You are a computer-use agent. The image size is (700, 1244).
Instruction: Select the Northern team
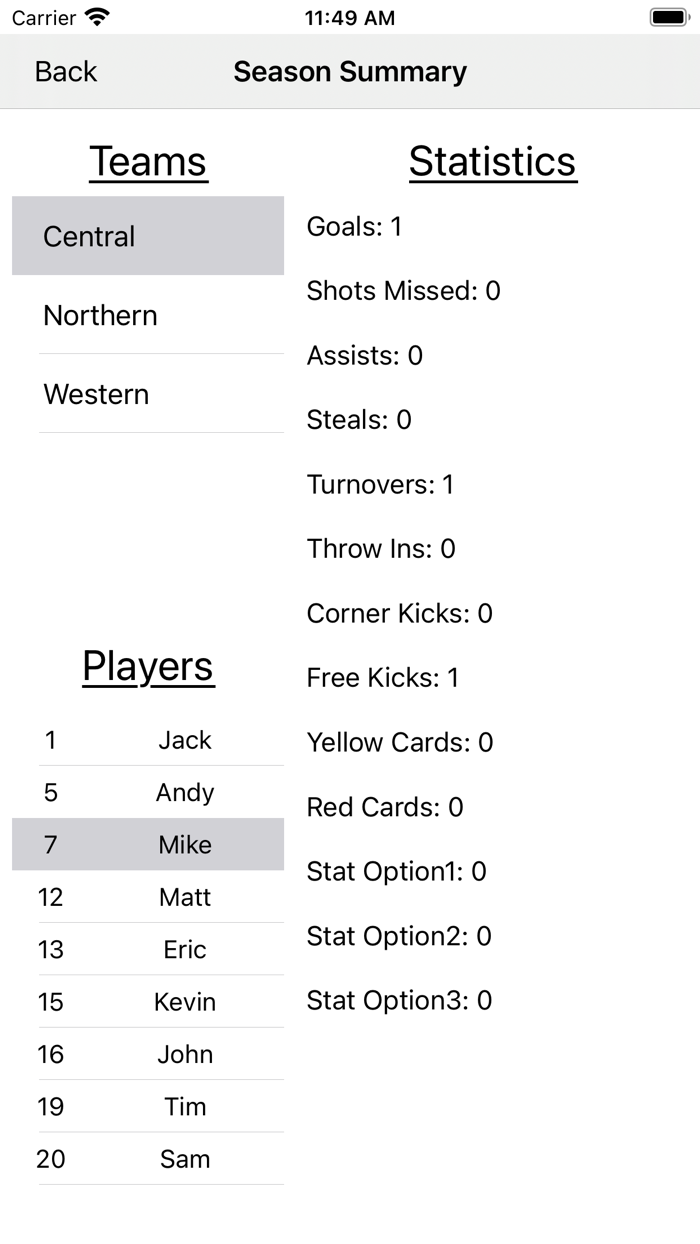point(148,315)
